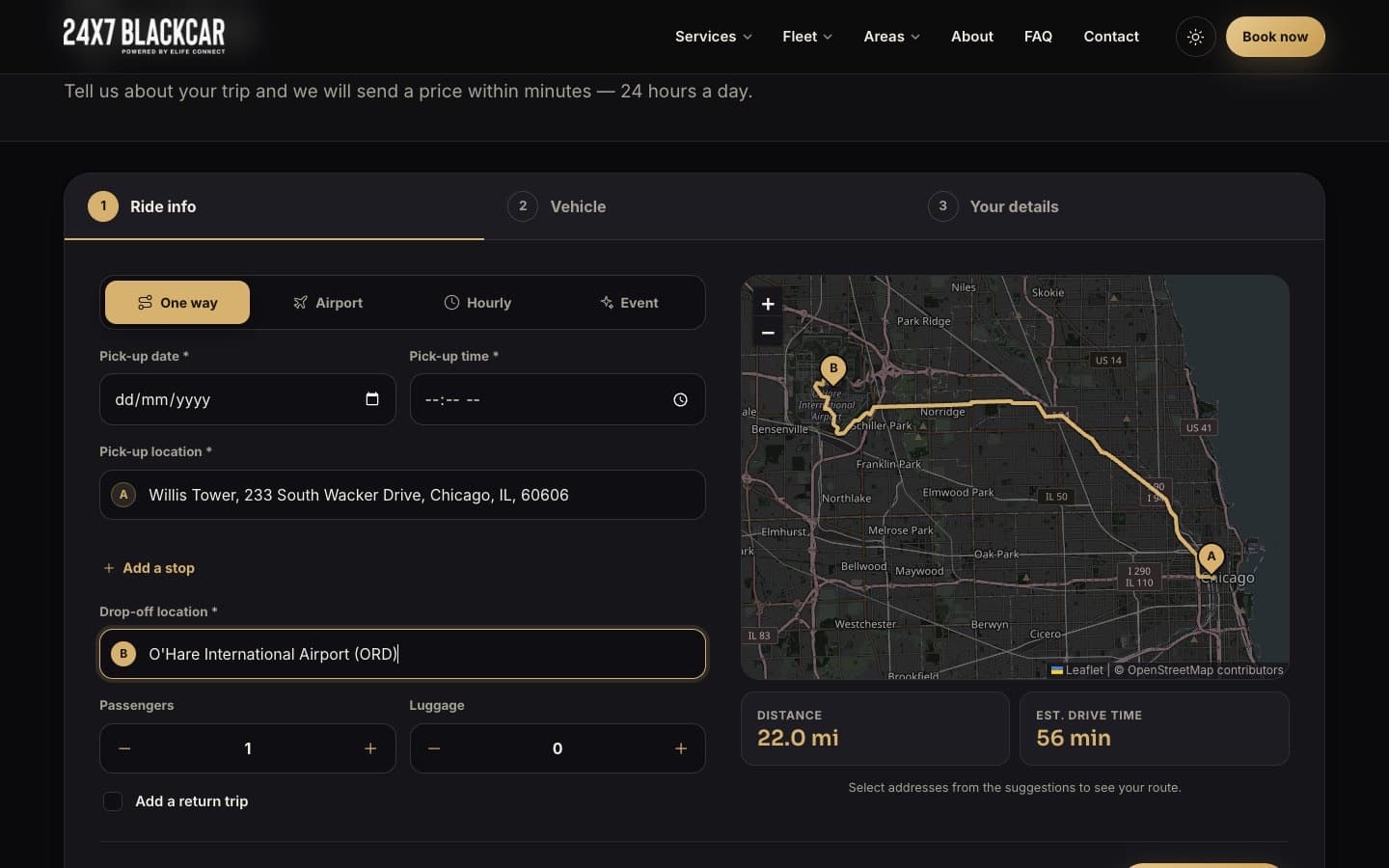The width and height of the screenshot is (1389, 868).
Task: Click the 56 min drive time value
Action: pos(1074,738)
